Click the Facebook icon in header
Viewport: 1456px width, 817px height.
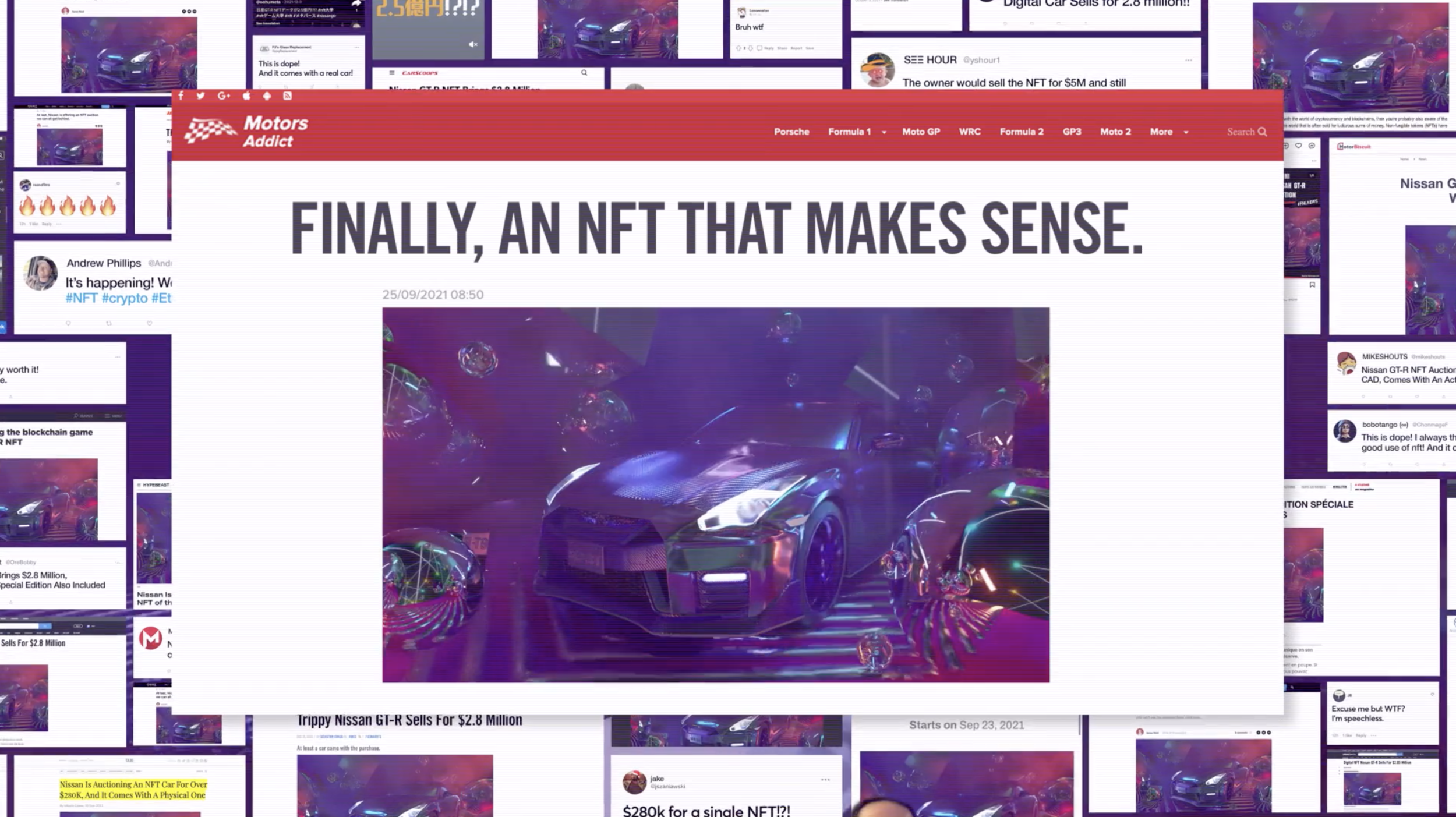coord(181,96)
